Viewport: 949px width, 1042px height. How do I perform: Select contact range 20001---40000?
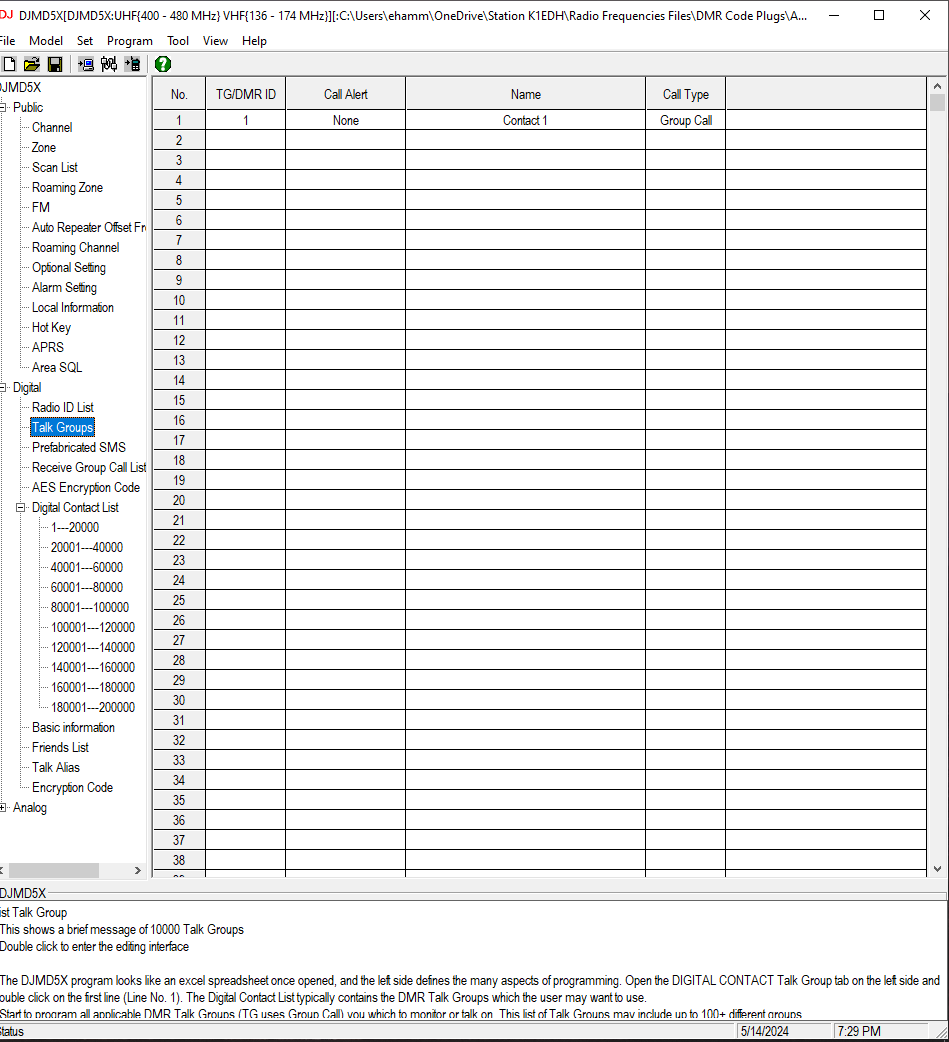pyautogui.click(x=86, y=547)
